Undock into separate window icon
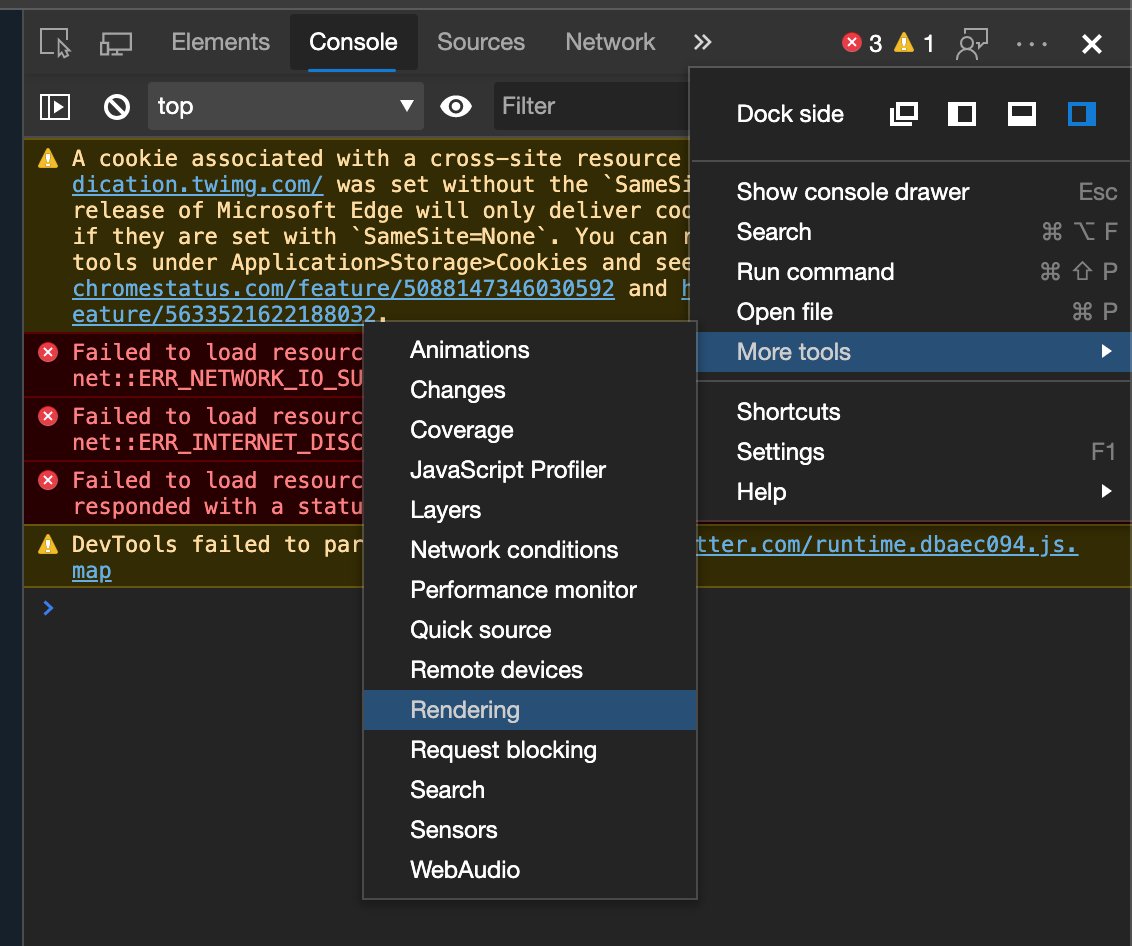 click(903, 113)
